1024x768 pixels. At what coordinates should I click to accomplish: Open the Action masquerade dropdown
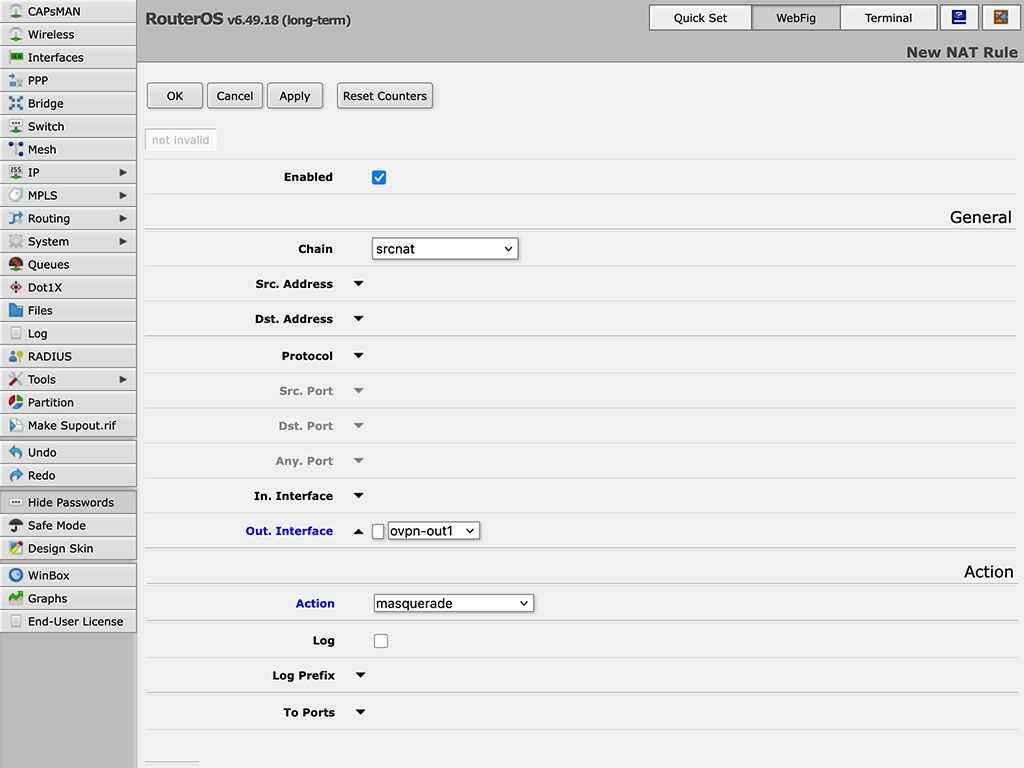452,604
